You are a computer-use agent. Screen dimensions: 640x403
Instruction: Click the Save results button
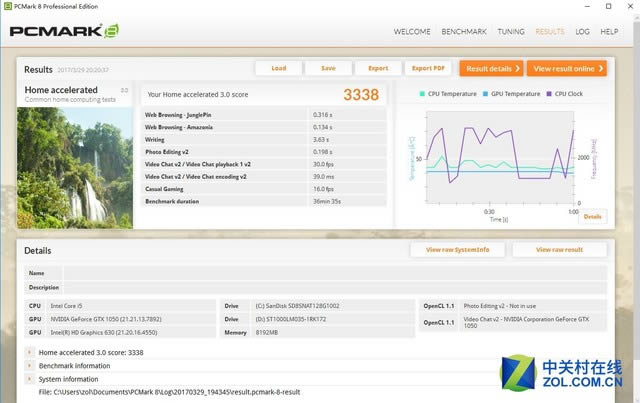[328, 68]
